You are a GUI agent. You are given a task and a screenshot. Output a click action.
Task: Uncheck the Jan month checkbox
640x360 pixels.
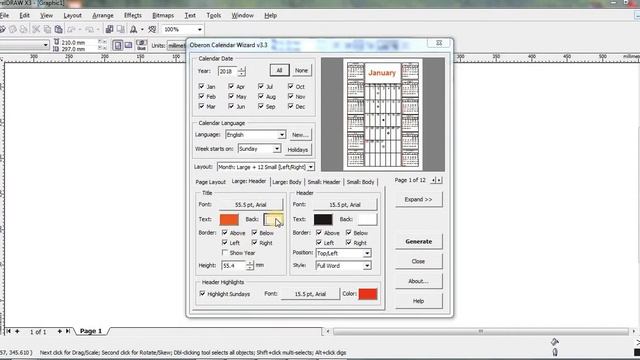point(201,87)
